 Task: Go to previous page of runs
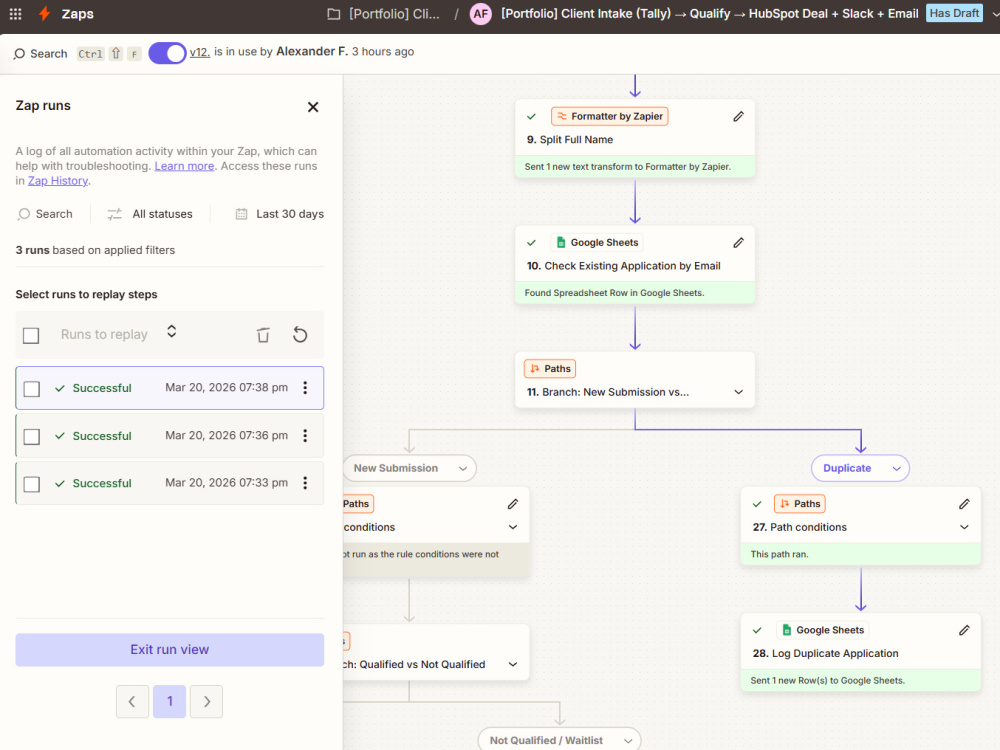tap(132, 702)
